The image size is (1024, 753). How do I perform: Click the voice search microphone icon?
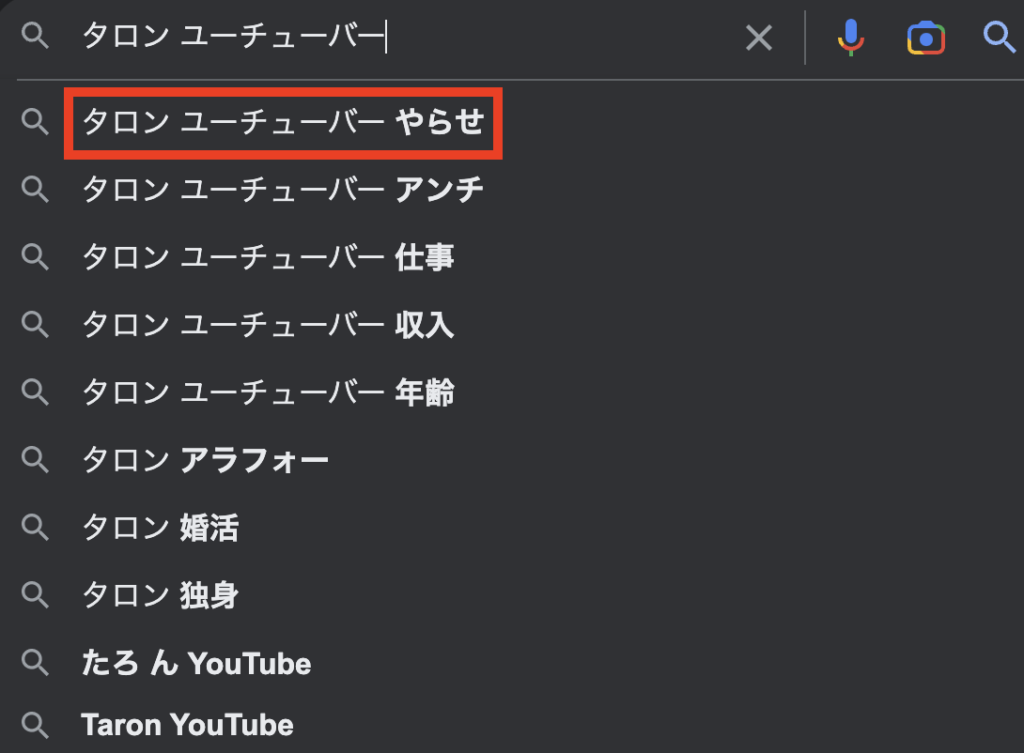(850, 38)
